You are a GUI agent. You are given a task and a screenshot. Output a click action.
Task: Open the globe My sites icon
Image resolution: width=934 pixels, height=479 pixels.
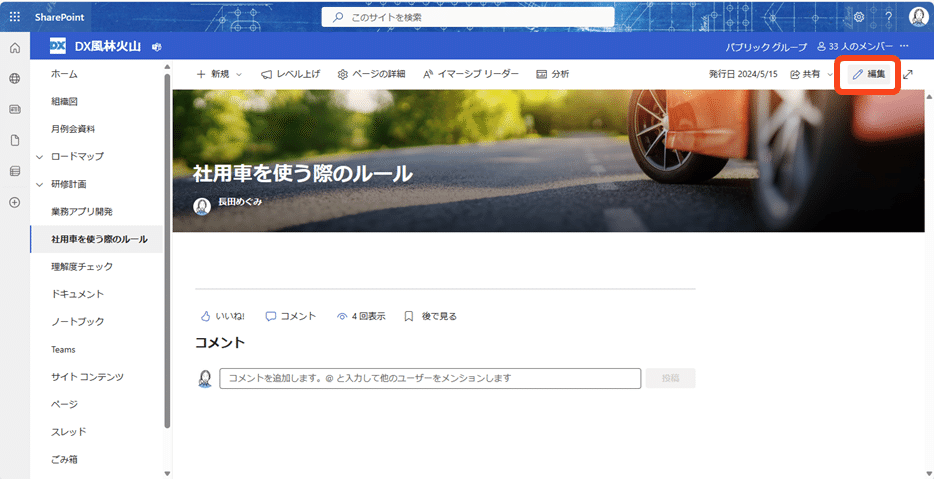point(15,79)
